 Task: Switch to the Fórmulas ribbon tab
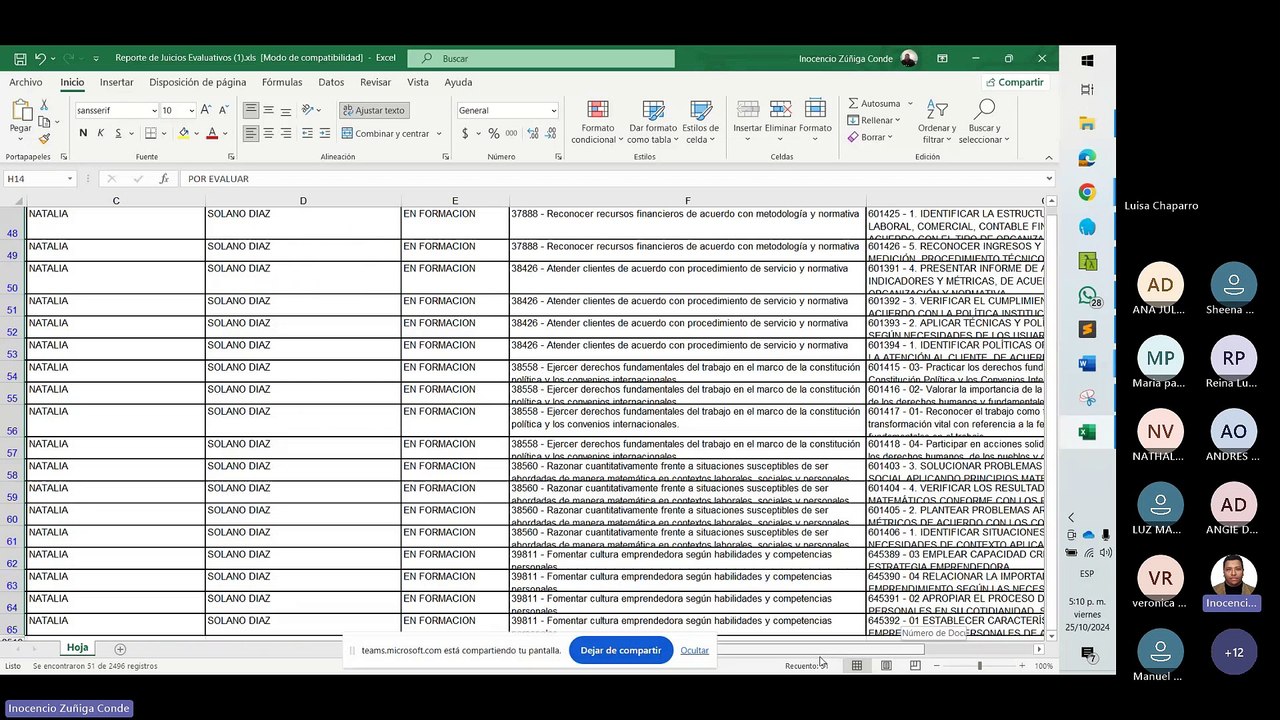282,83
